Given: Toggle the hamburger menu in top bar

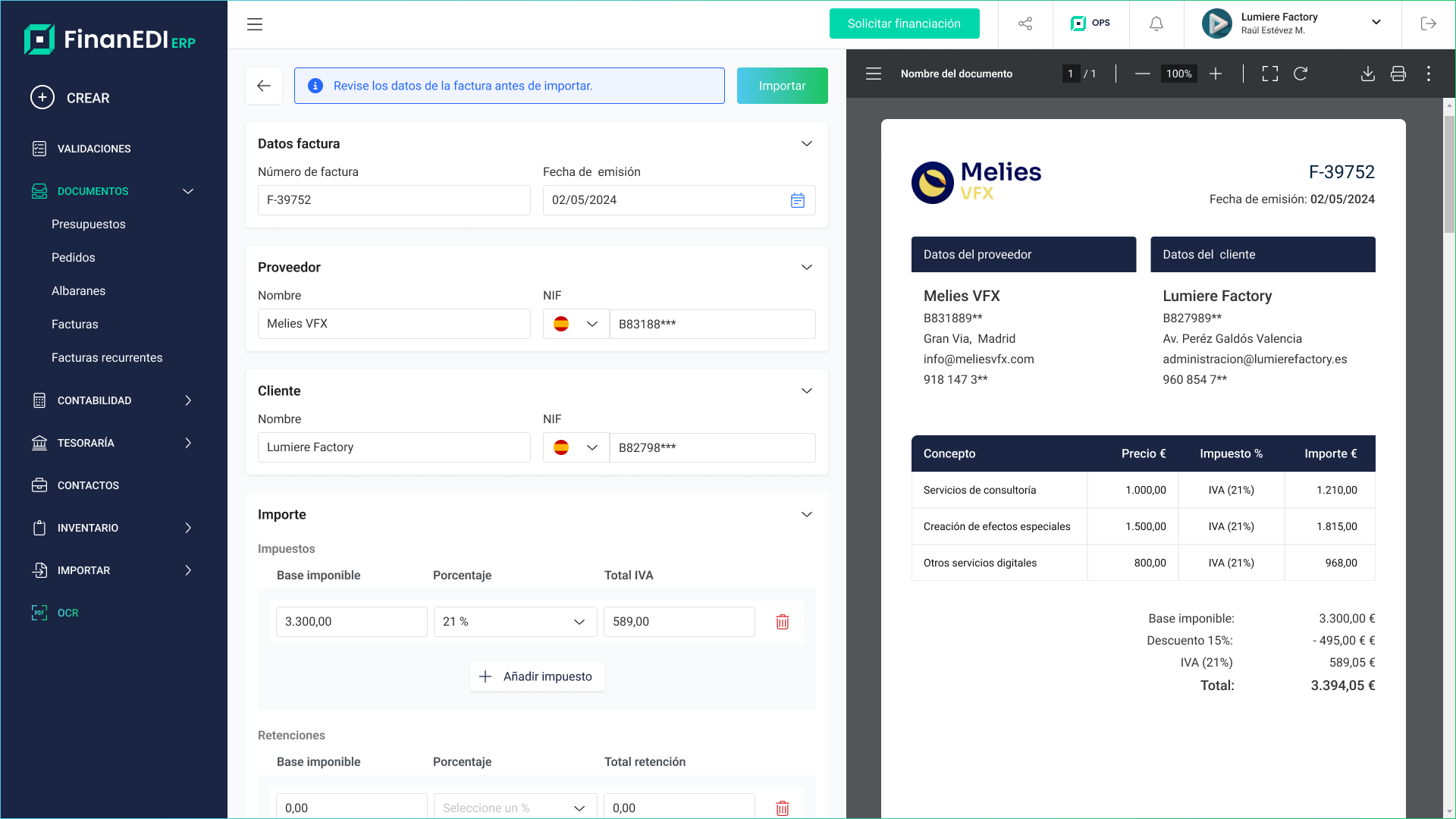Looking at the screenshot, I should (255, 24).
